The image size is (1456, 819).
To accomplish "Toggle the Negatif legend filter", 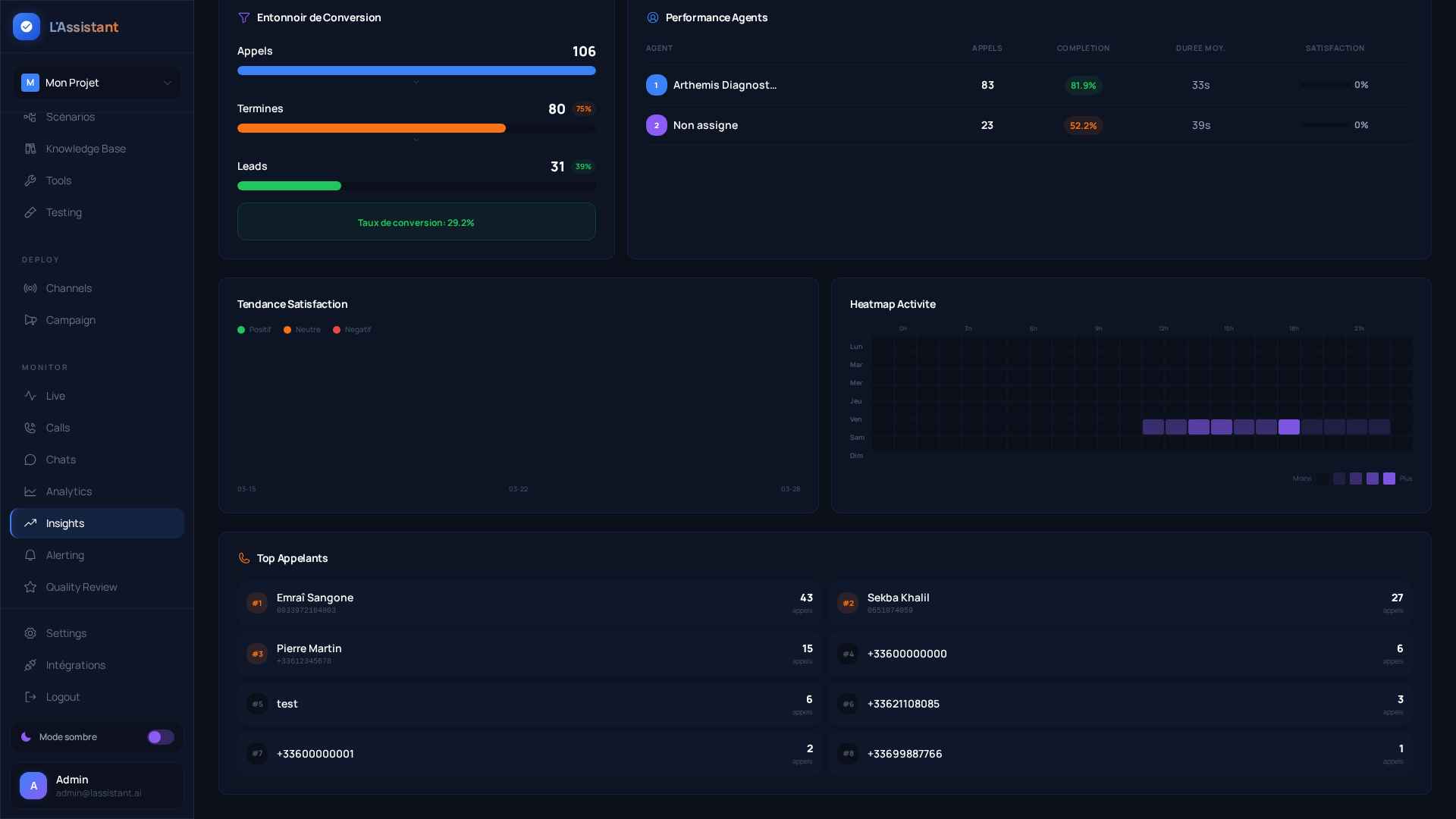I will [x=351, y=329].
